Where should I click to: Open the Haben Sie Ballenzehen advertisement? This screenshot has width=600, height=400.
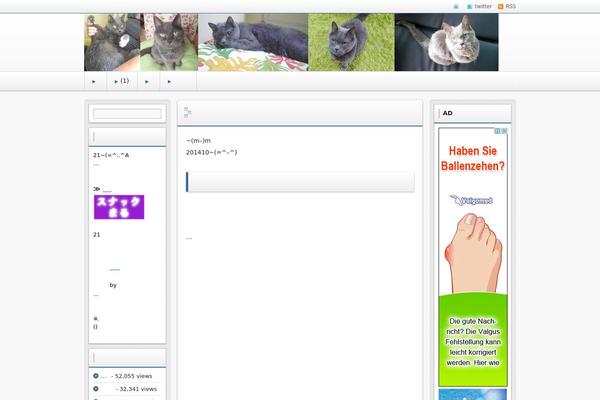point(473,257)
